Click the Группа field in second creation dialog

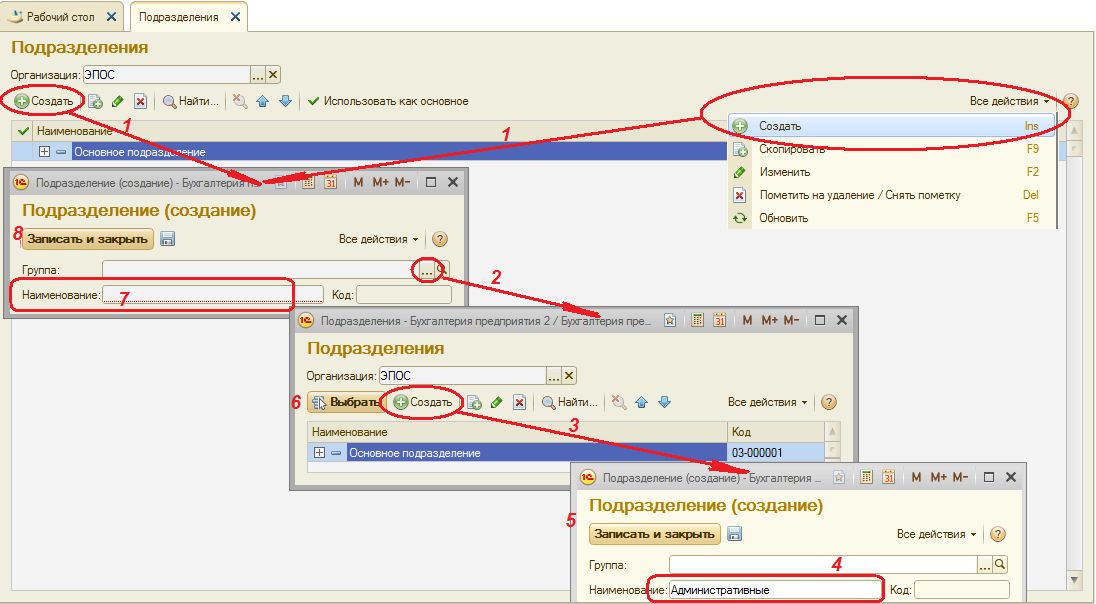pos(823,565)
